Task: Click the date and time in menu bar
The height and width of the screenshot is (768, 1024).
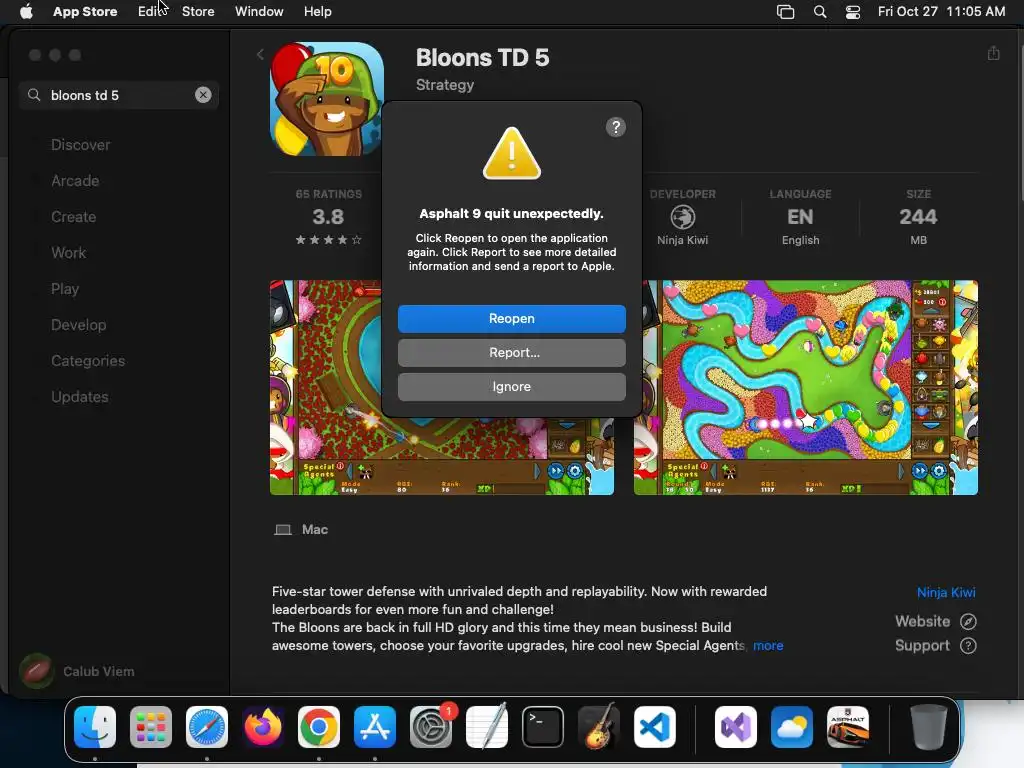Action: (941, 11)
